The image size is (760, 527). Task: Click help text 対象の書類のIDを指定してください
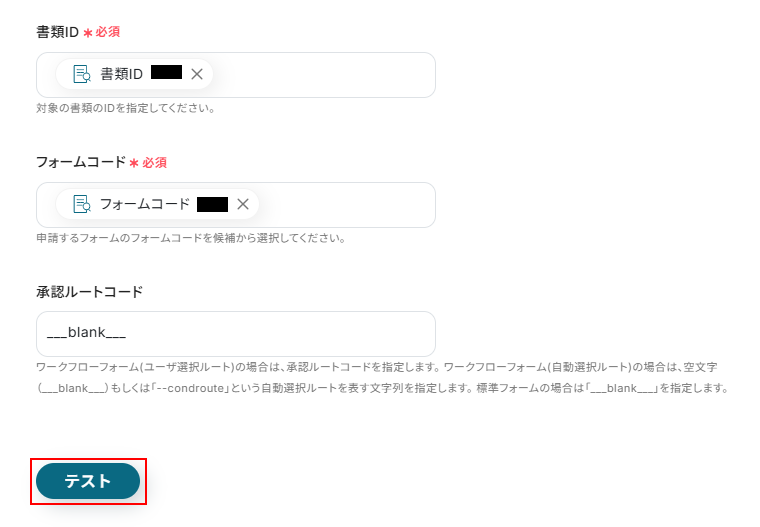pos(126,108)
